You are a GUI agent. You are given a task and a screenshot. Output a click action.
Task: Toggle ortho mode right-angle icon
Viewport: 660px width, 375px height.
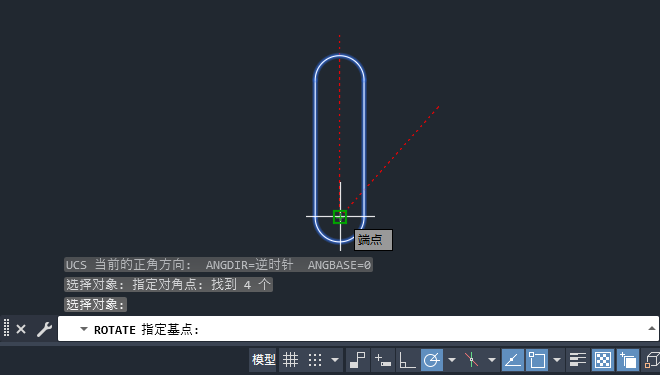coord(407,360)
